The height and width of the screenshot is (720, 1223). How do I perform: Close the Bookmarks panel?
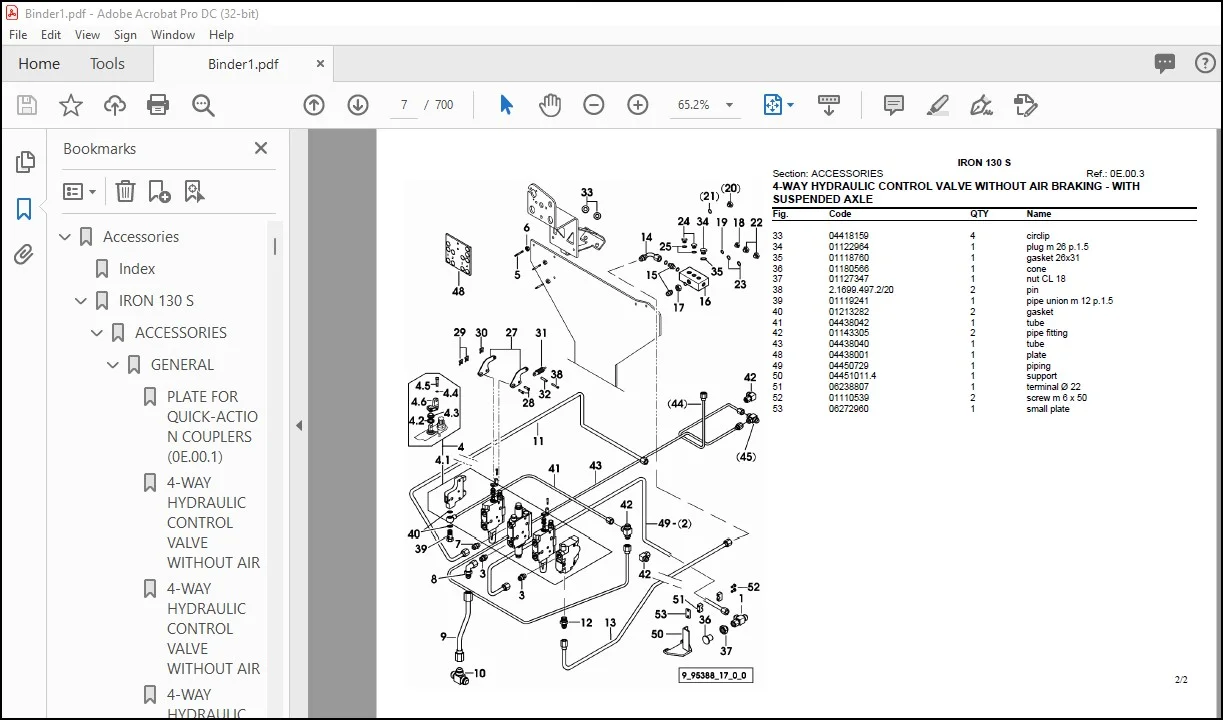click(x=261, y=148)
